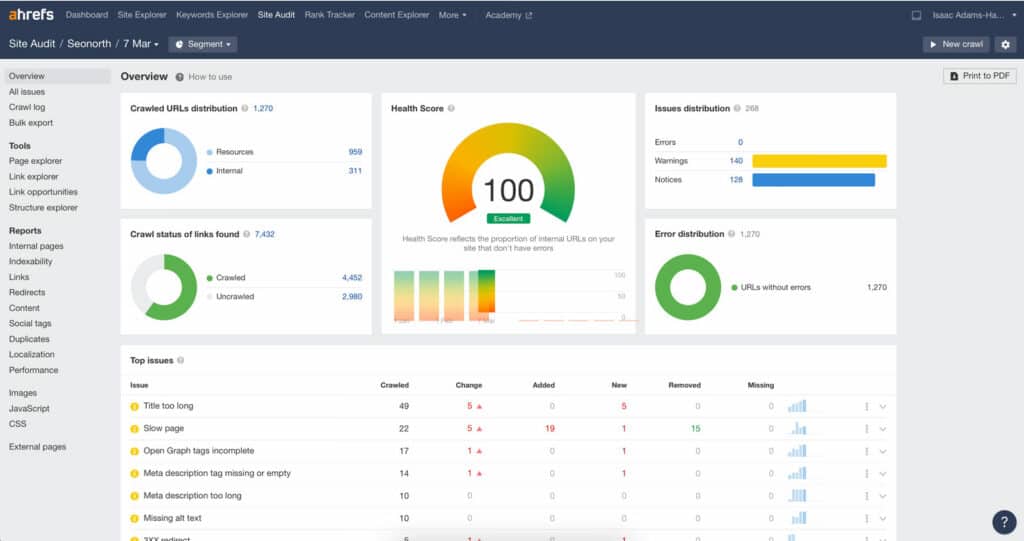Click the Print to PDF button
Image resolution: width=1024 pixels, height=541 pixels.
[x=980, y=76]
